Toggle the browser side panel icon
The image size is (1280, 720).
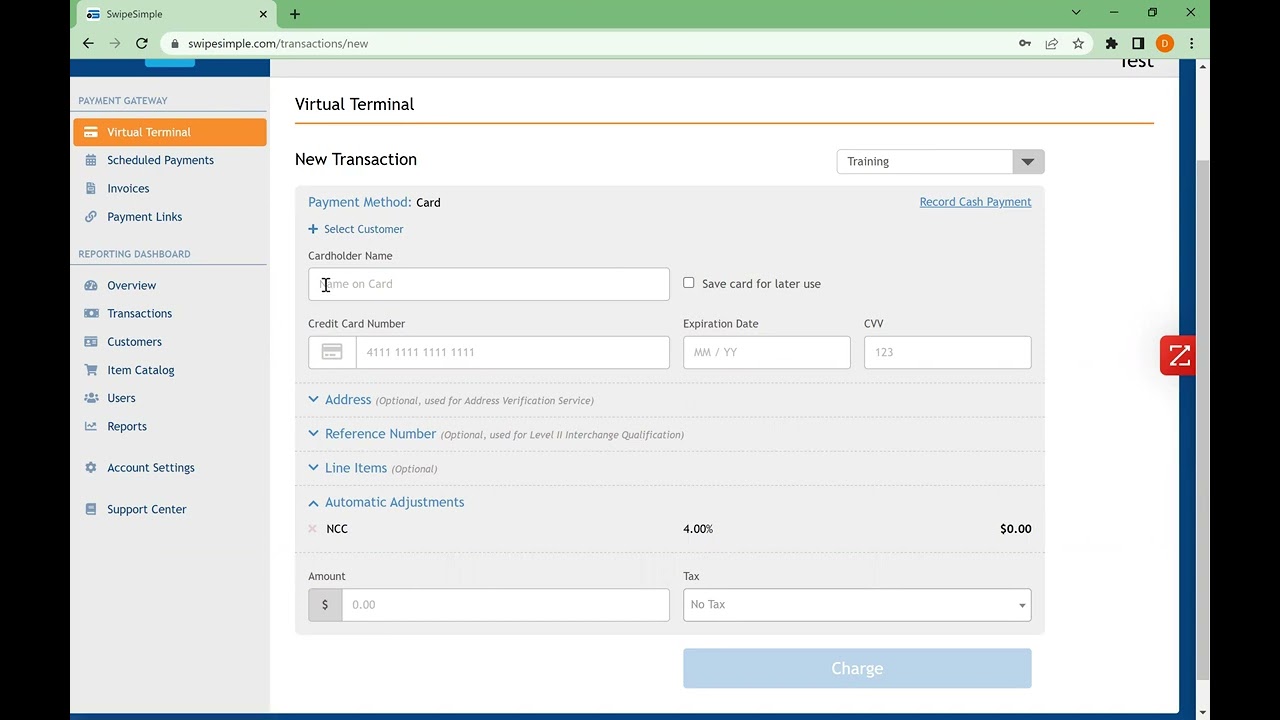[x=1138, y=43]
